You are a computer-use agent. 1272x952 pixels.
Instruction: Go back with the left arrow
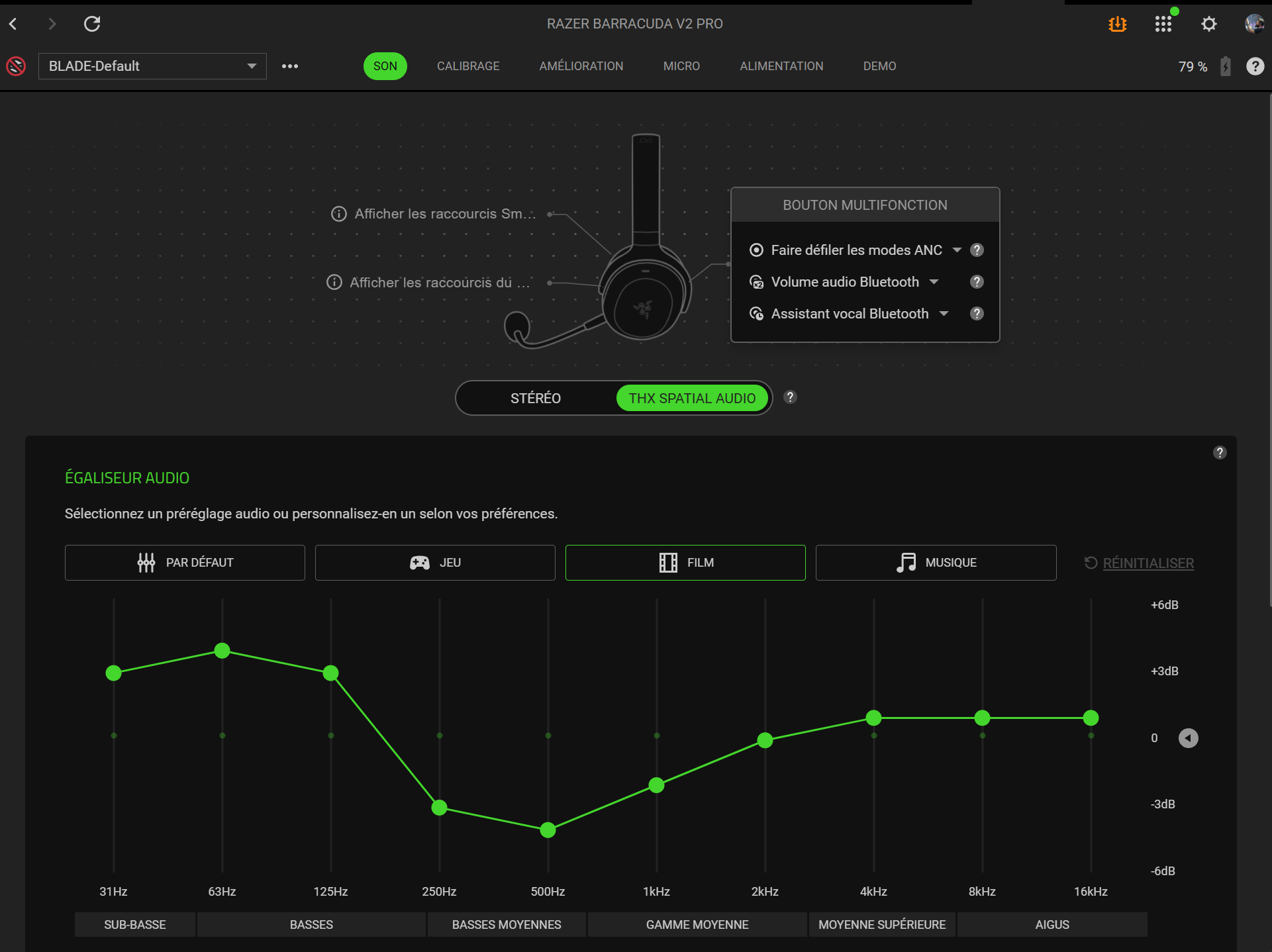(13, 24)
